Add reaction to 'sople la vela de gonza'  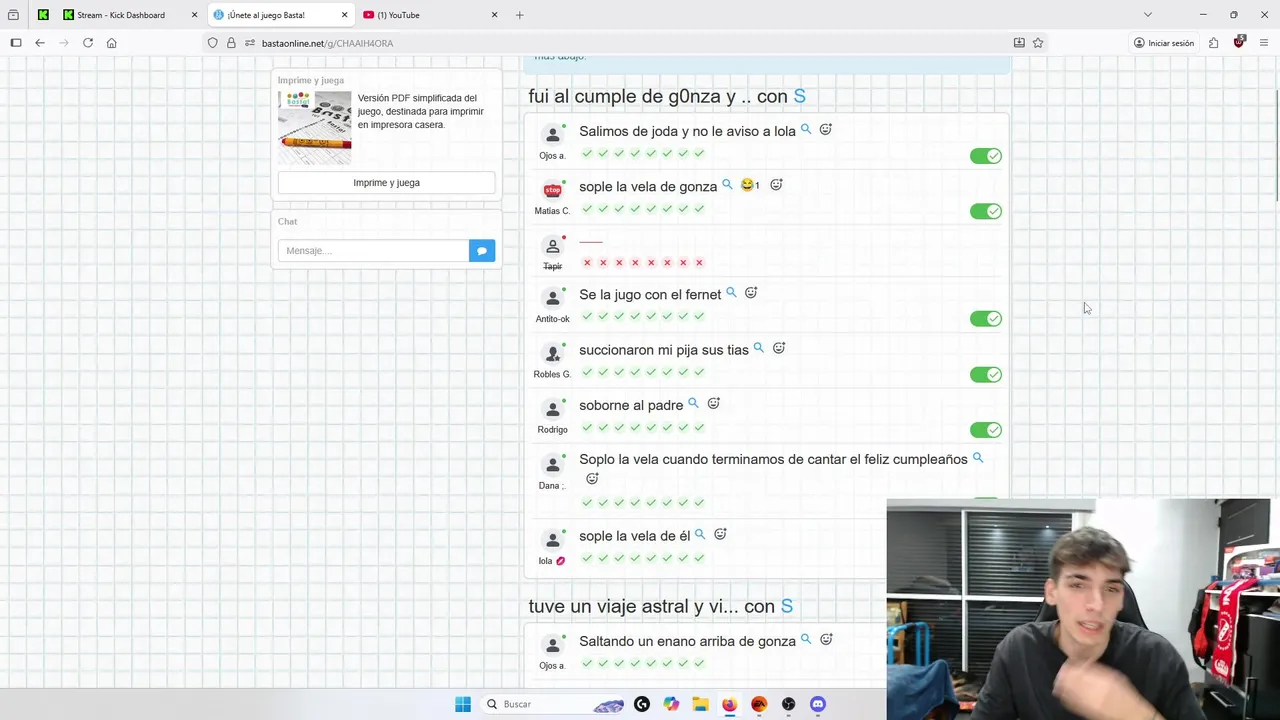pos(776,185)
